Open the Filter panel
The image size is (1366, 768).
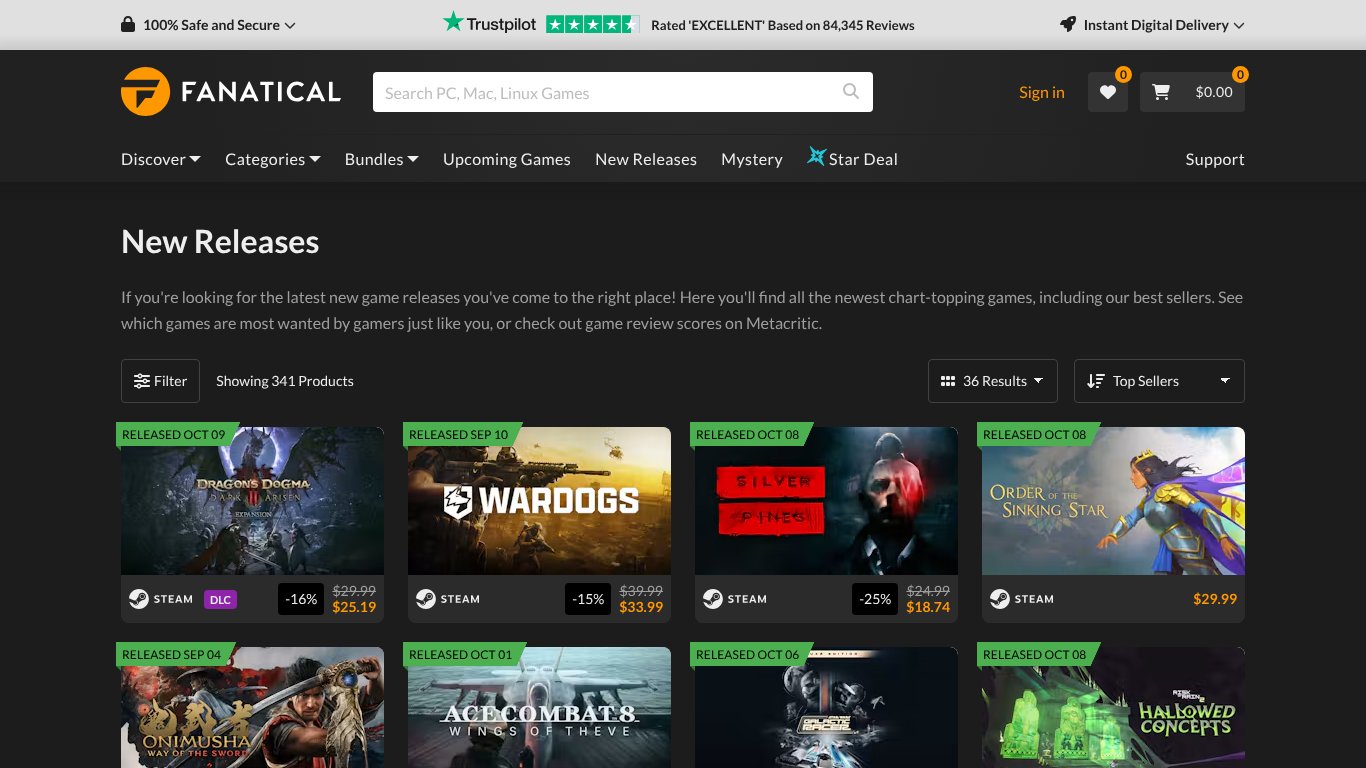click(160, 381)
